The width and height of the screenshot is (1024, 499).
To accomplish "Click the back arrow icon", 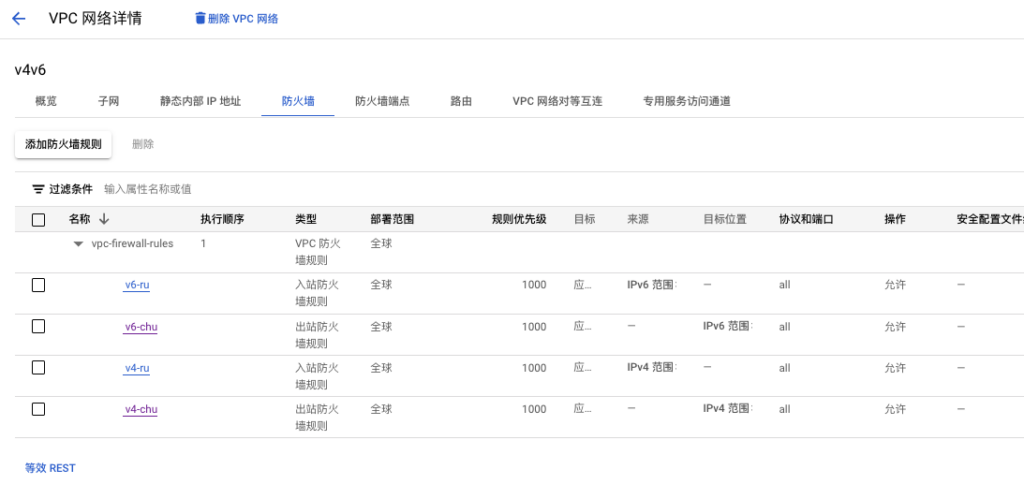I will [x=18, y=19].
